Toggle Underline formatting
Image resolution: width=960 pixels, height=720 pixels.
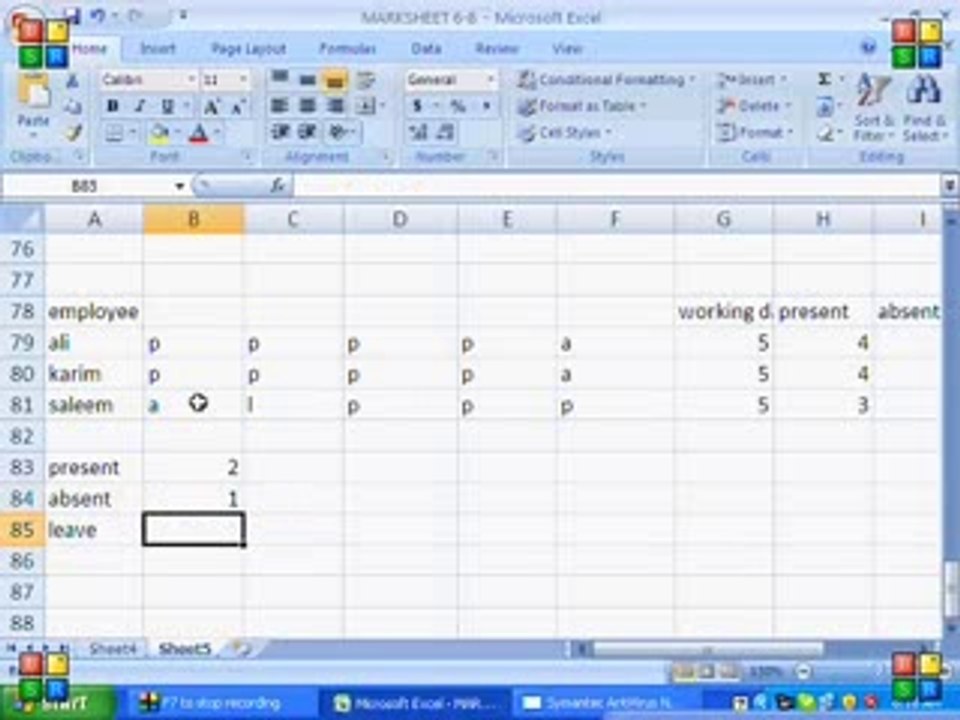tap(167, 106)
